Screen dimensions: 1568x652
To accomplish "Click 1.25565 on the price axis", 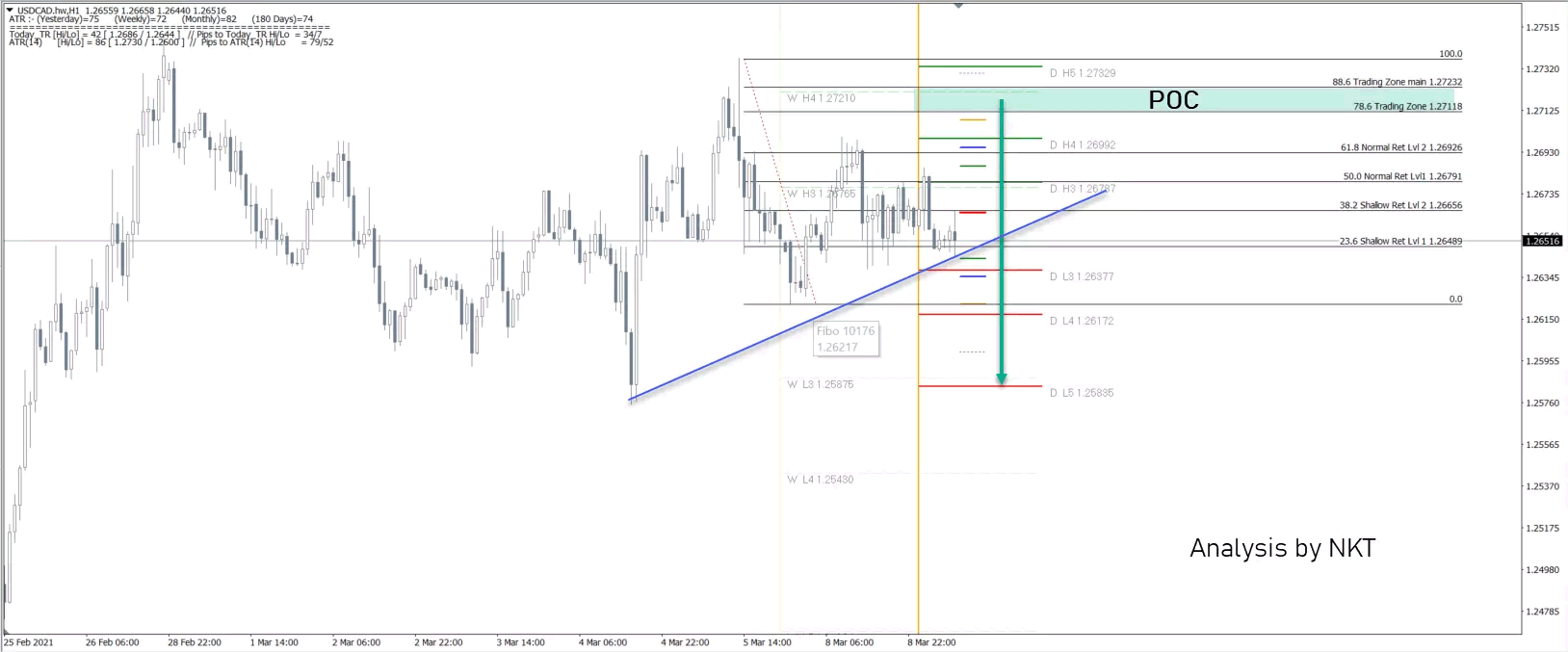I will 1542,445.
